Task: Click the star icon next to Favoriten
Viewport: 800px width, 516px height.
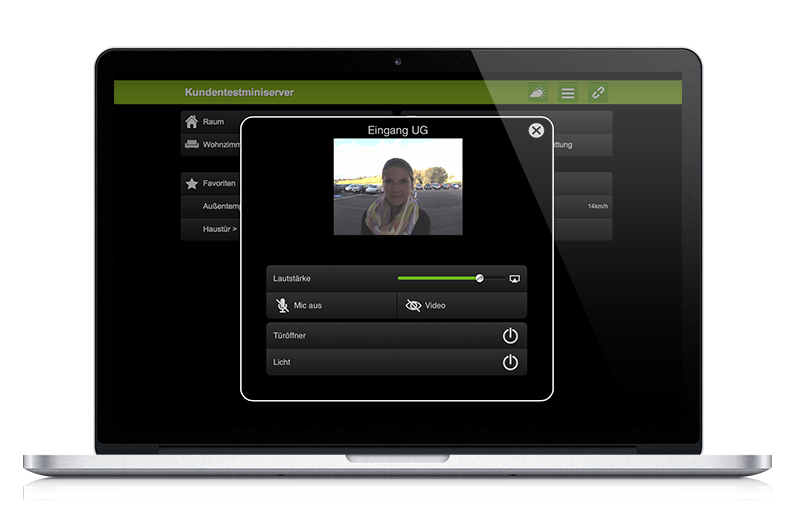Action: [x=191, y=183]
